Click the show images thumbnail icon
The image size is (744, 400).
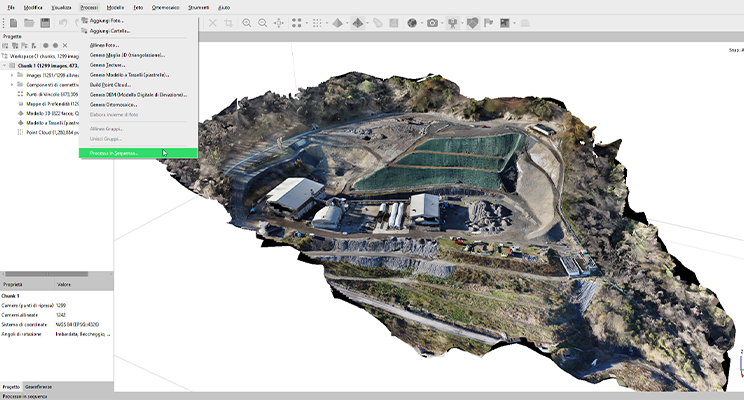pos(505,23)
